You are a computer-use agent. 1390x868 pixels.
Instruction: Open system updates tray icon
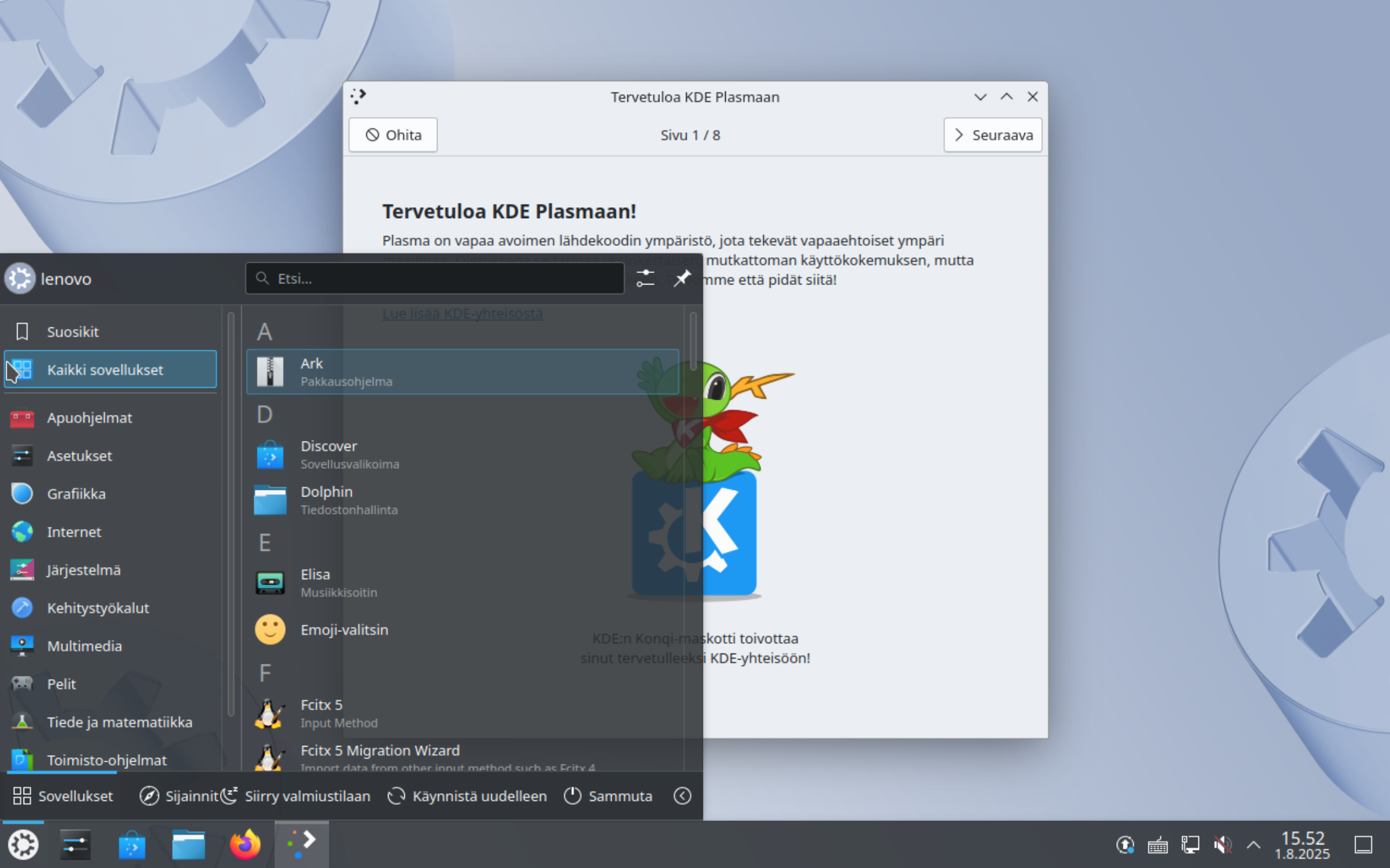tap(1125, 844)
